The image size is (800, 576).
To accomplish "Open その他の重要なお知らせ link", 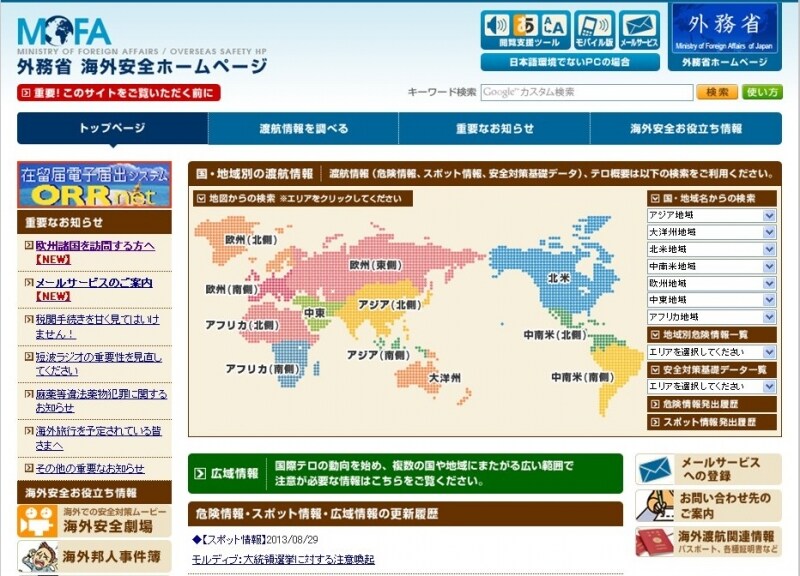I will coord(90,468).
